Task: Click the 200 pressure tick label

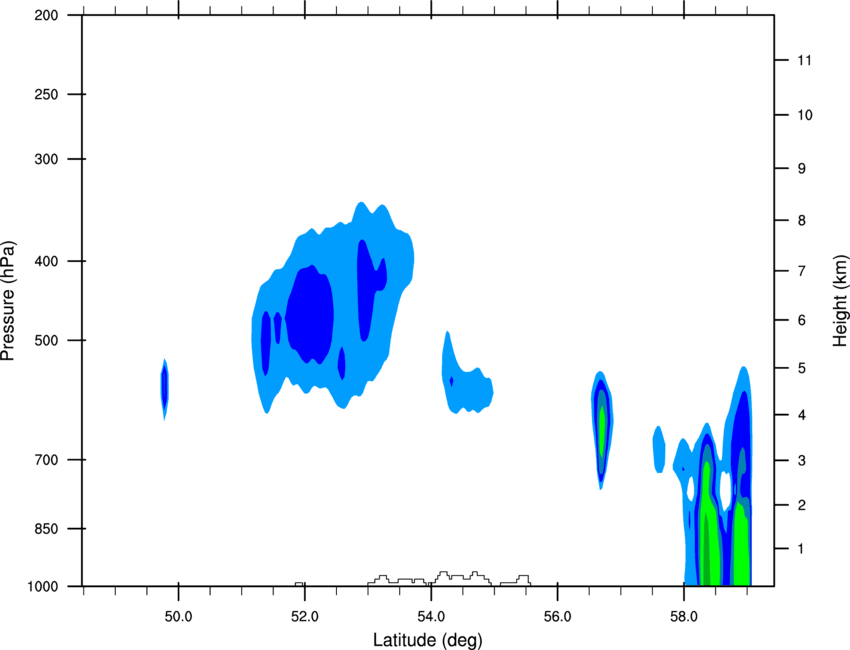Action: click(x=47, y=16)
